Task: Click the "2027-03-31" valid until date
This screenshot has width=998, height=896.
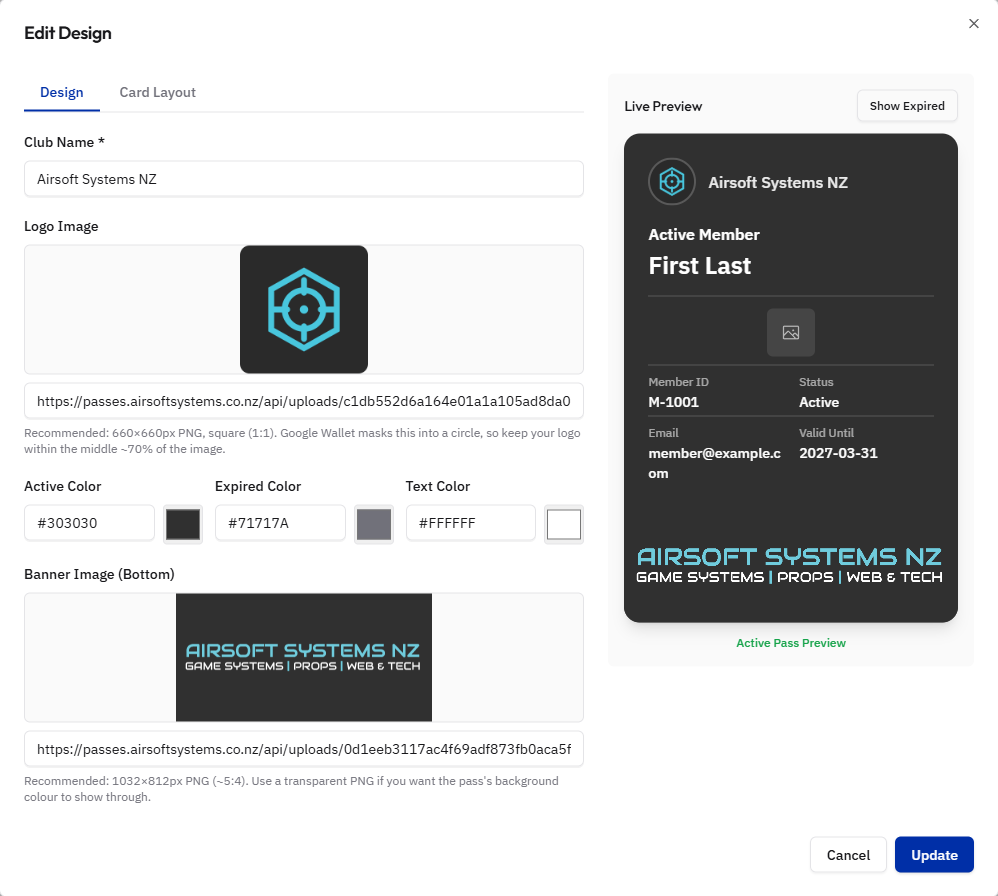Action: click(x=838, y=453)
